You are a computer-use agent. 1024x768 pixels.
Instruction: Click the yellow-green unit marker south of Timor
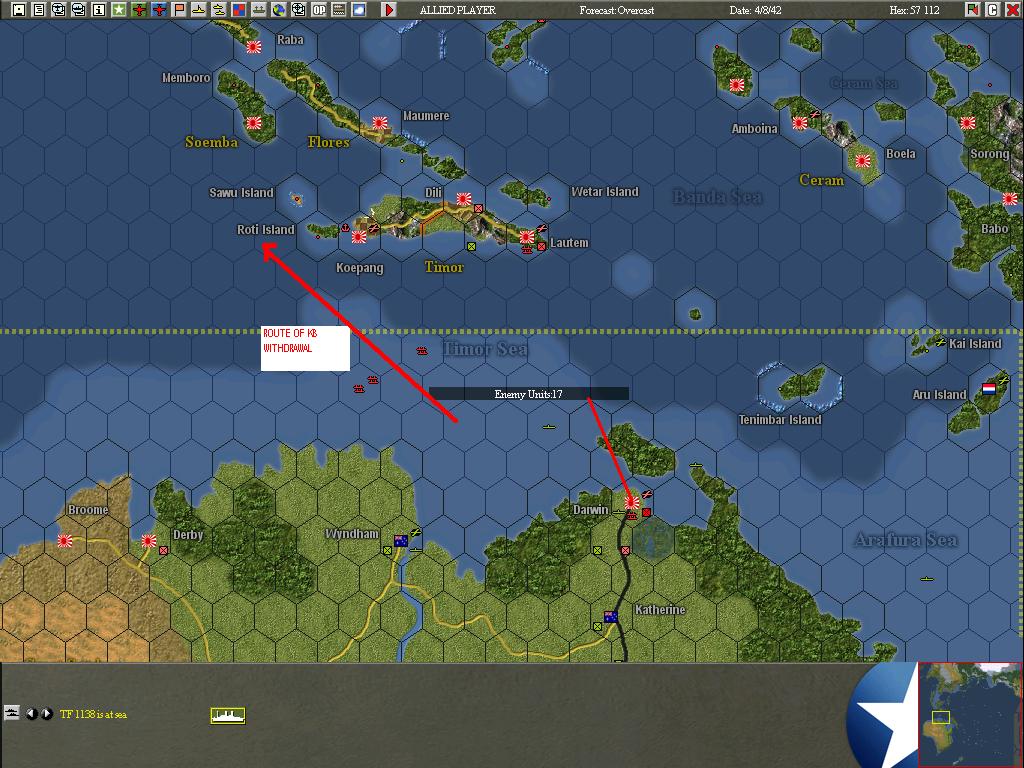(x=472, y=246)
